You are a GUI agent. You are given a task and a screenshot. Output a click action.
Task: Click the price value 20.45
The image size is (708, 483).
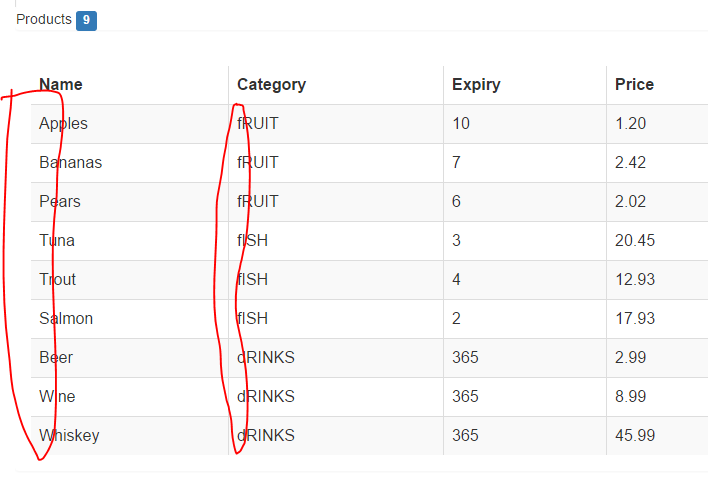636,240
